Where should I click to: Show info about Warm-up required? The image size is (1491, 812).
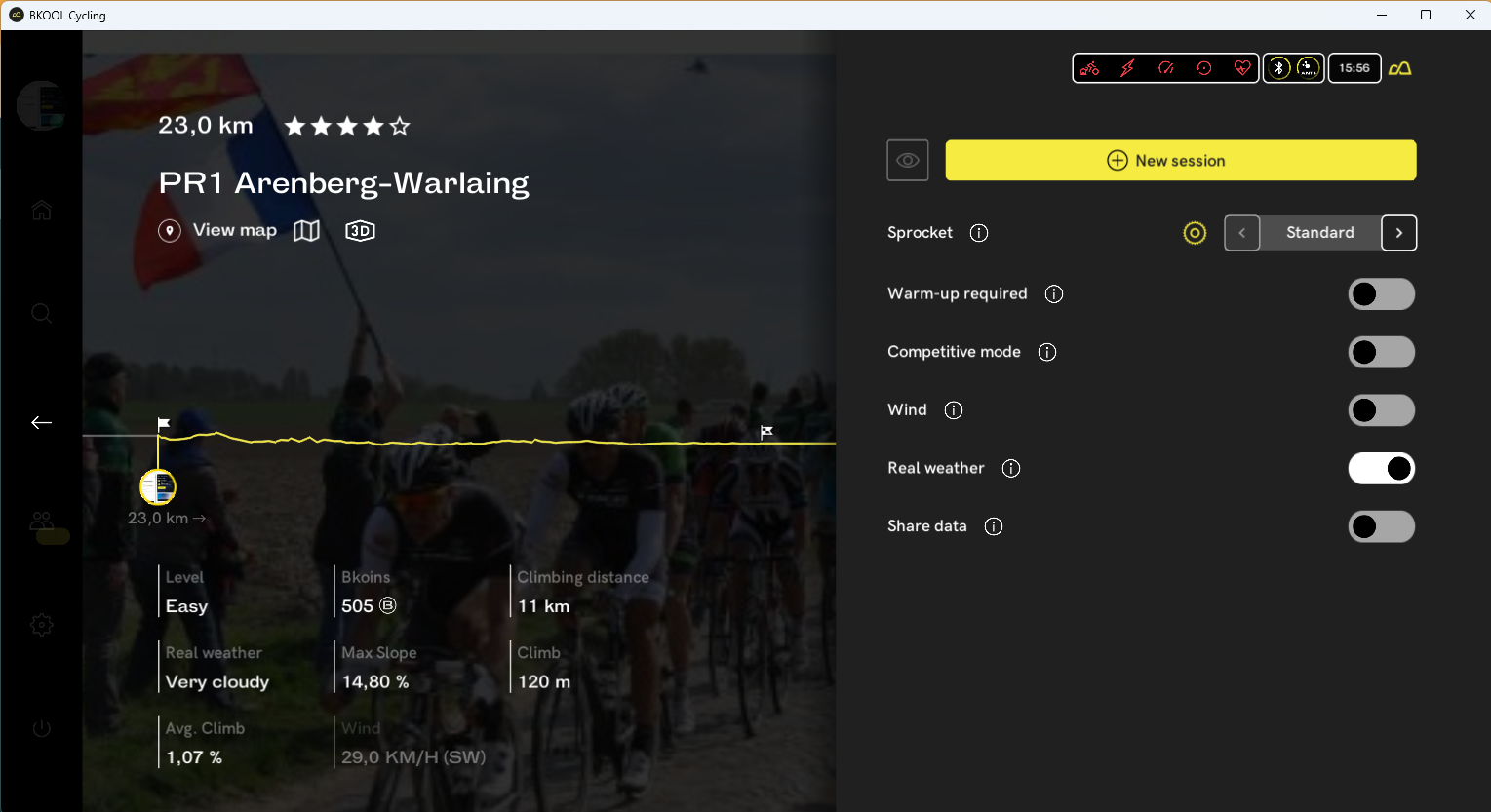pos(1054,294)
